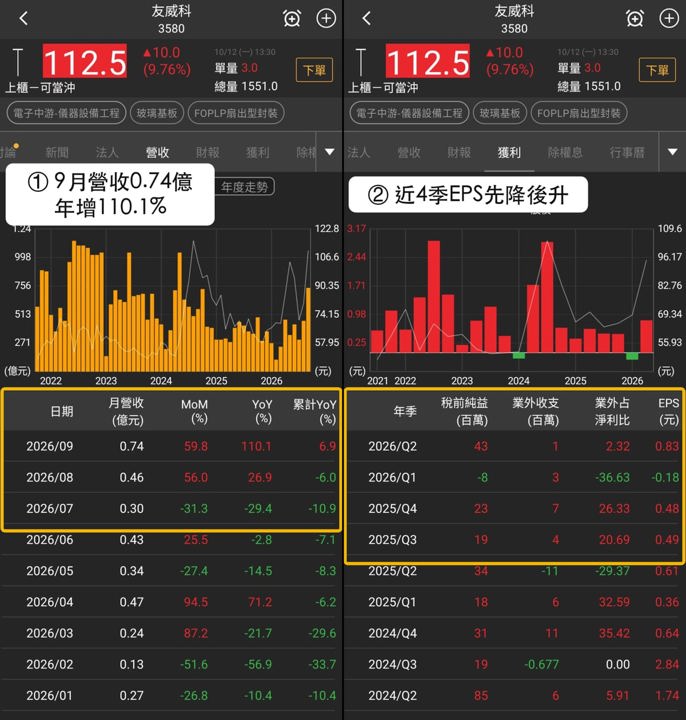Place order with 下單 in left panel
The height and width of the screenshot is (720, 686).
[x=315, y=70]
